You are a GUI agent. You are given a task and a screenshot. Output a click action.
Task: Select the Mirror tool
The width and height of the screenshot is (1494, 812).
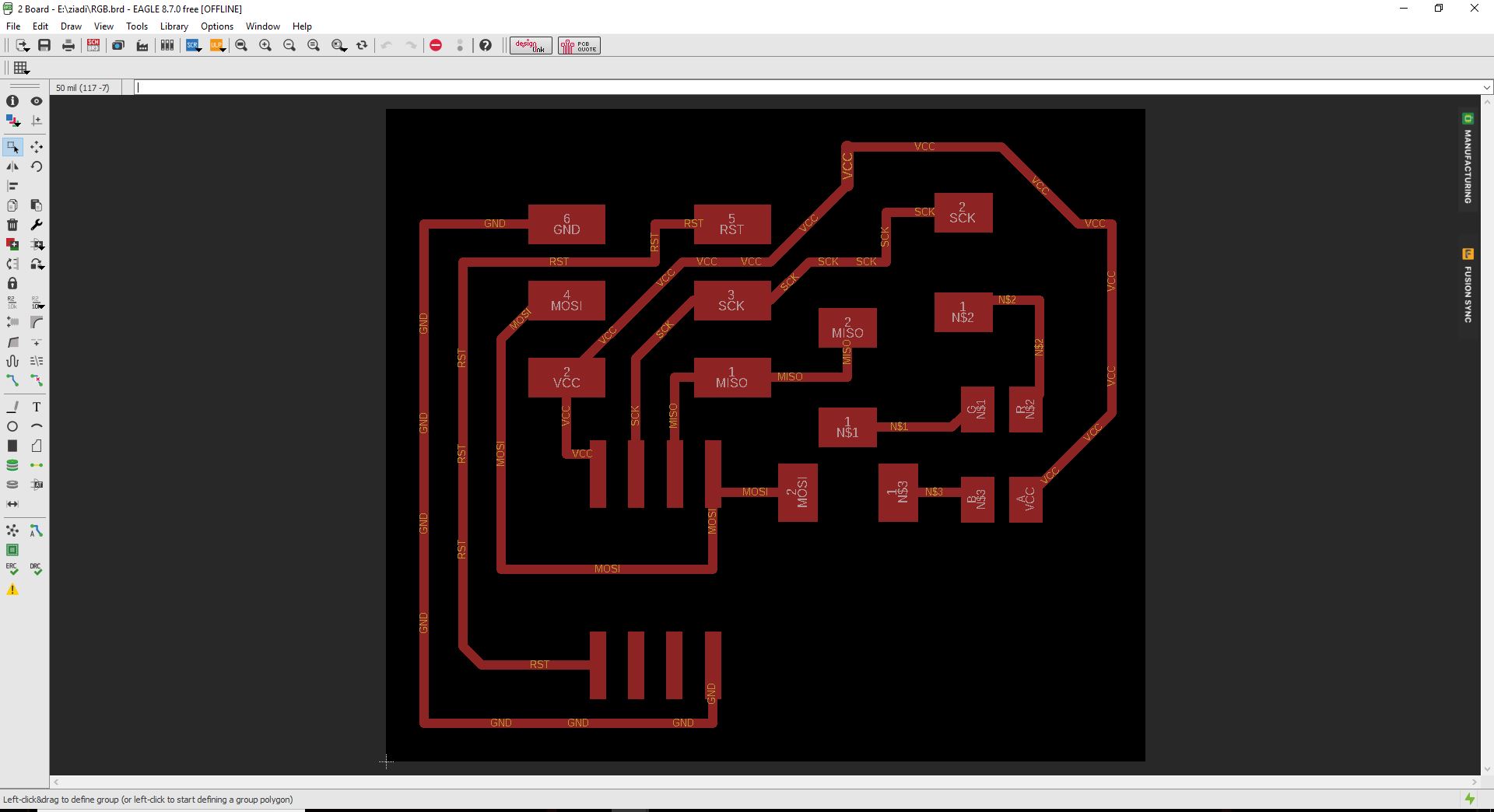[x=12, y=166]
